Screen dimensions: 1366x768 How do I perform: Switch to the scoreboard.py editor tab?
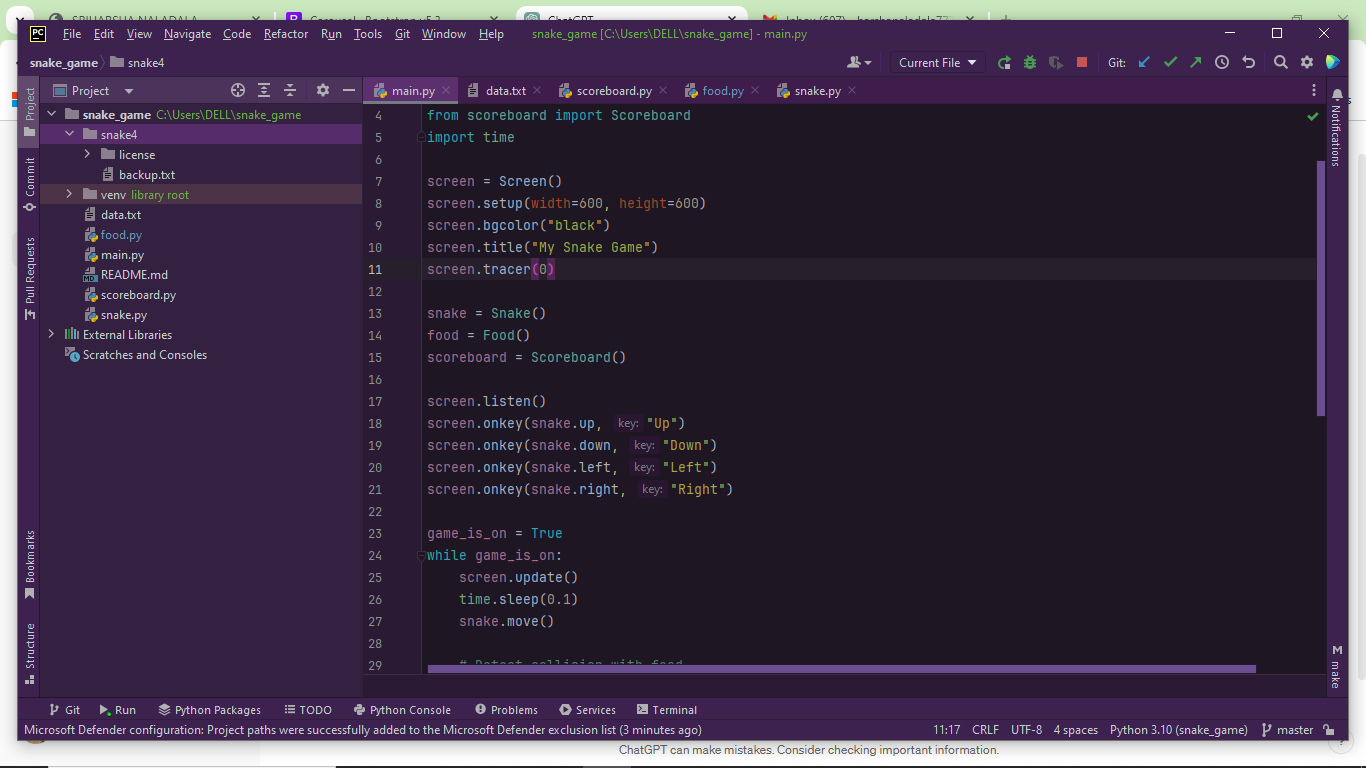613,90
